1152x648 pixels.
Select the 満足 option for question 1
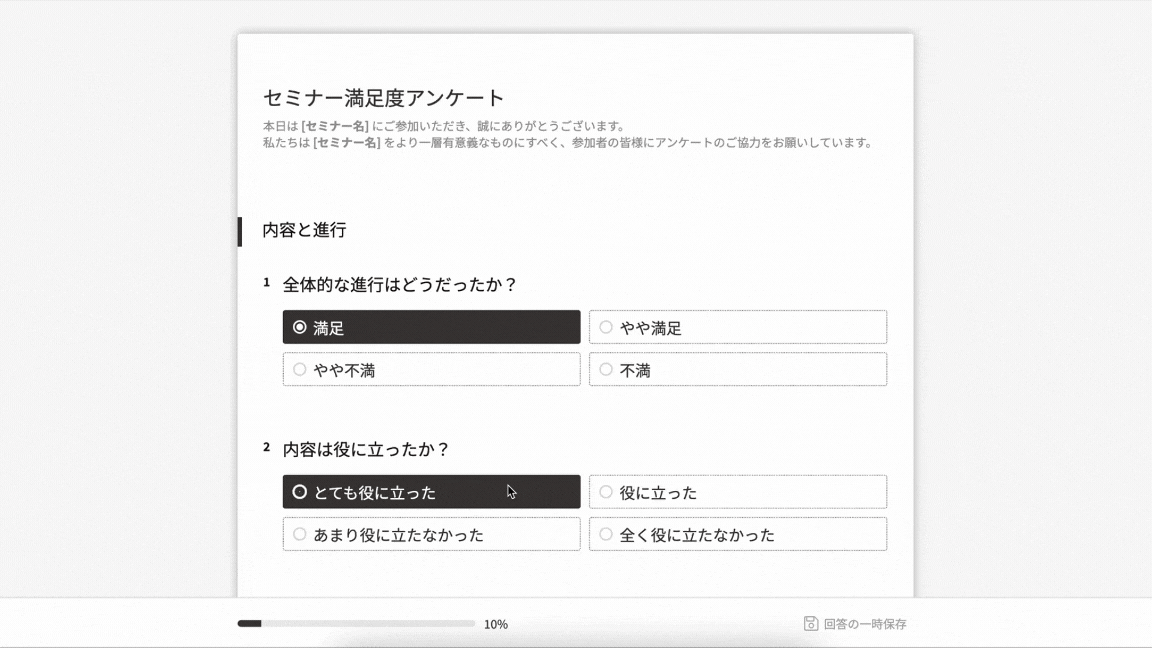[431, 327]
